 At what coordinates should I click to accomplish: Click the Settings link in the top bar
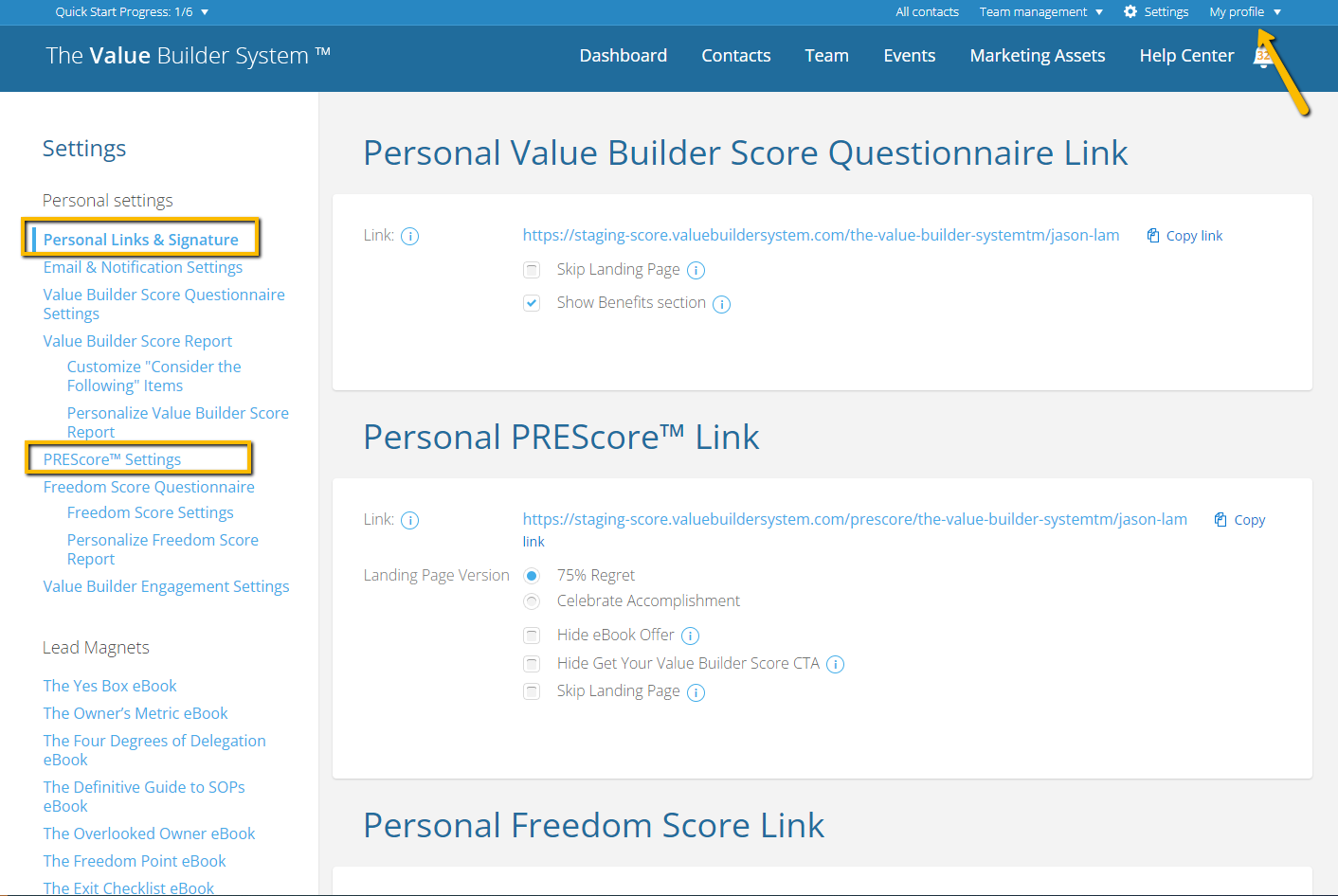tap(1166, 12)
